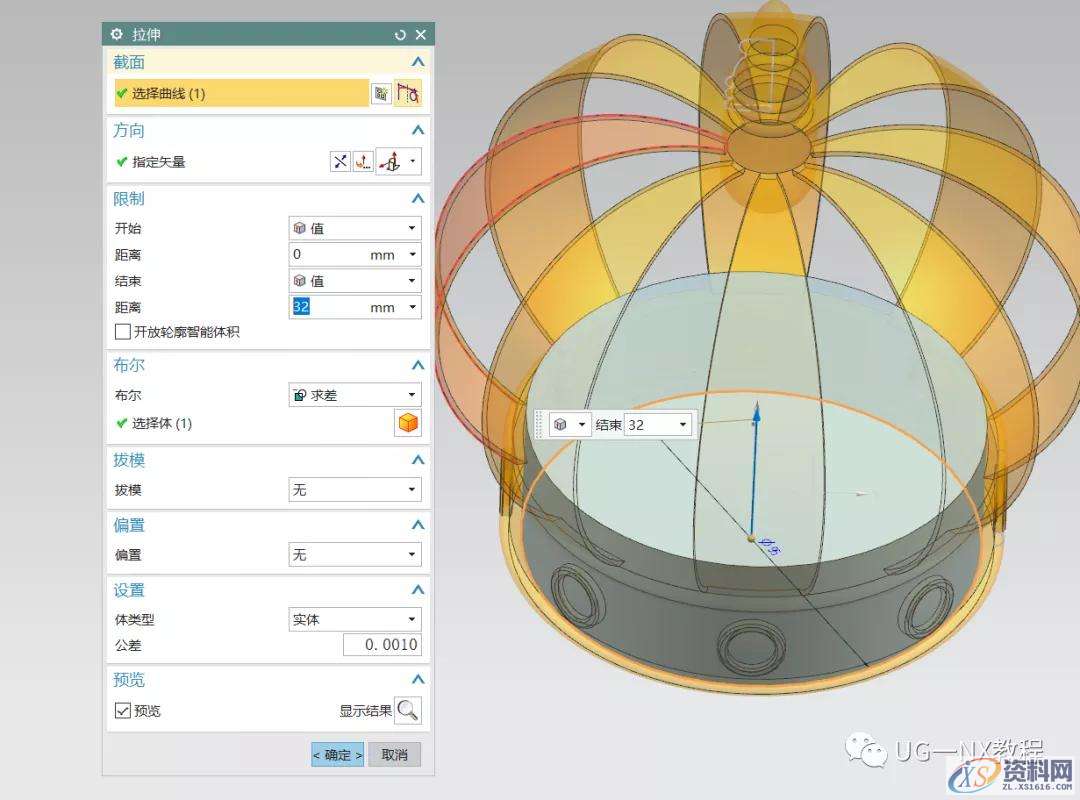This screenshot has width=1080, height=800.
Task: Click the 取消 button
Action: [394, 755]
